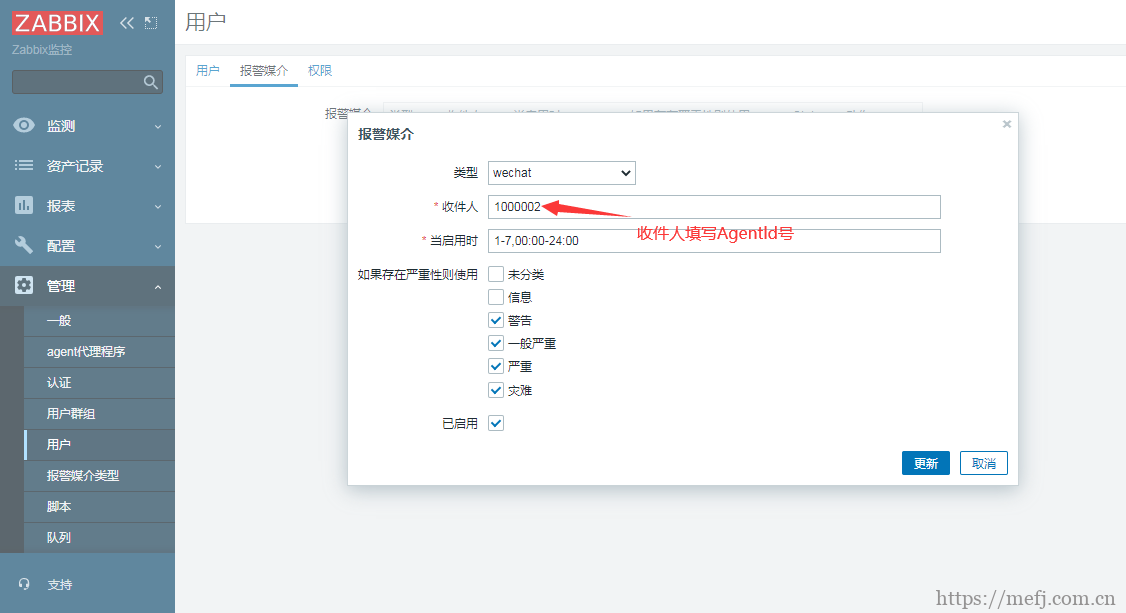Click the 取消 cancel button
1126x613 pixels.
(983, 463)
